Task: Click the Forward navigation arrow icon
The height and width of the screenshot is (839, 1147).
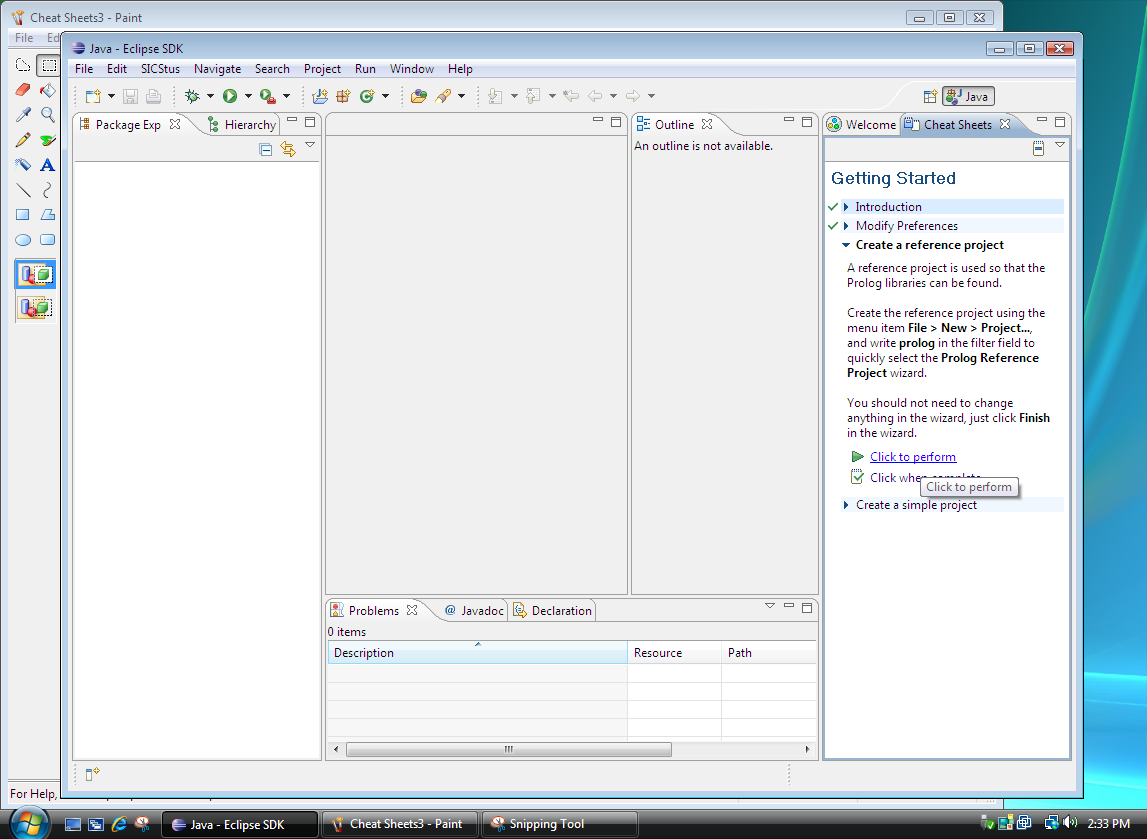Action: pos(633,96)
